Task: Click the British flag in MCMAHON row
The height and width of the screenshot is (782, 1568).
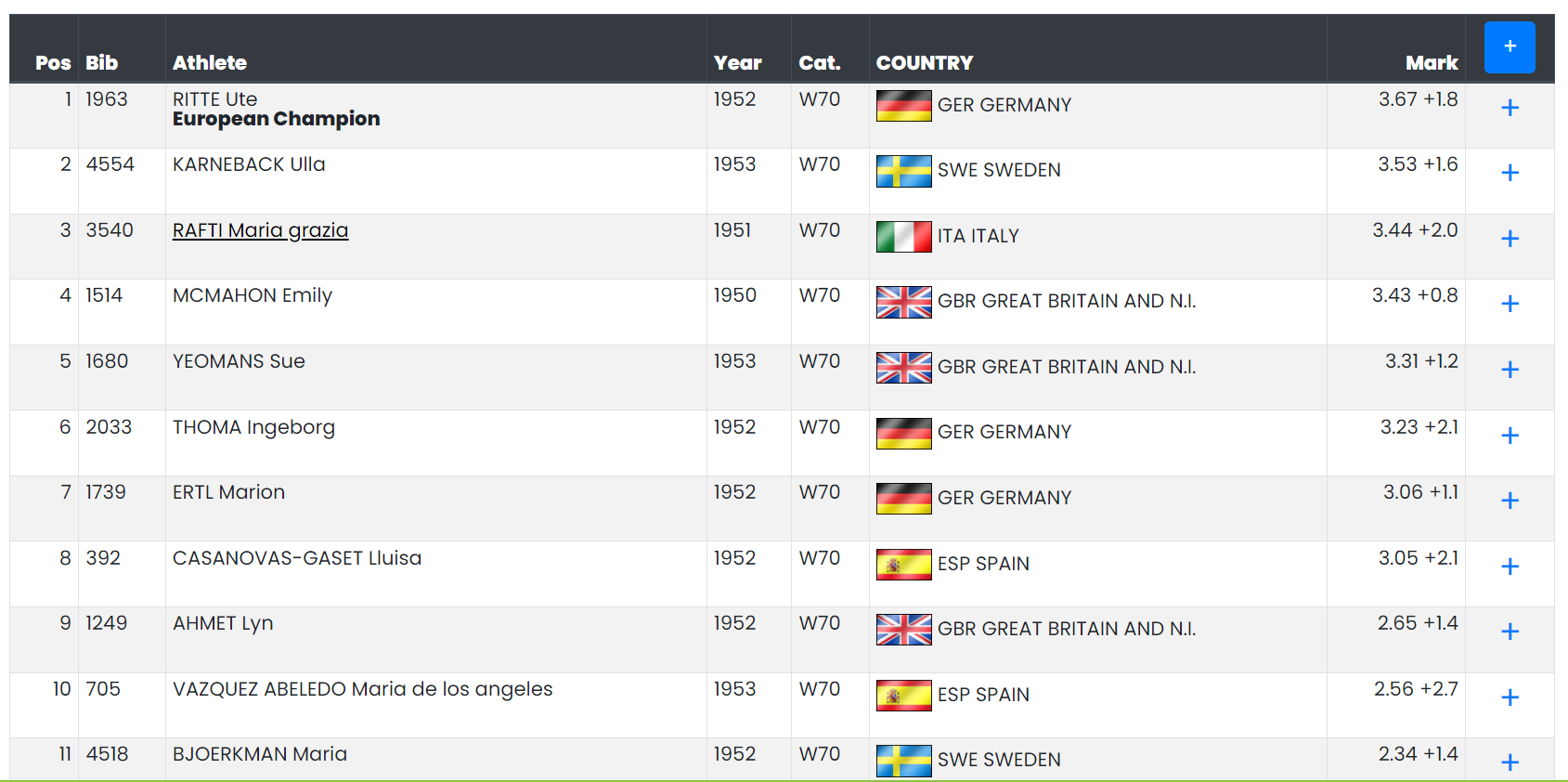Action: coord(904,302)
